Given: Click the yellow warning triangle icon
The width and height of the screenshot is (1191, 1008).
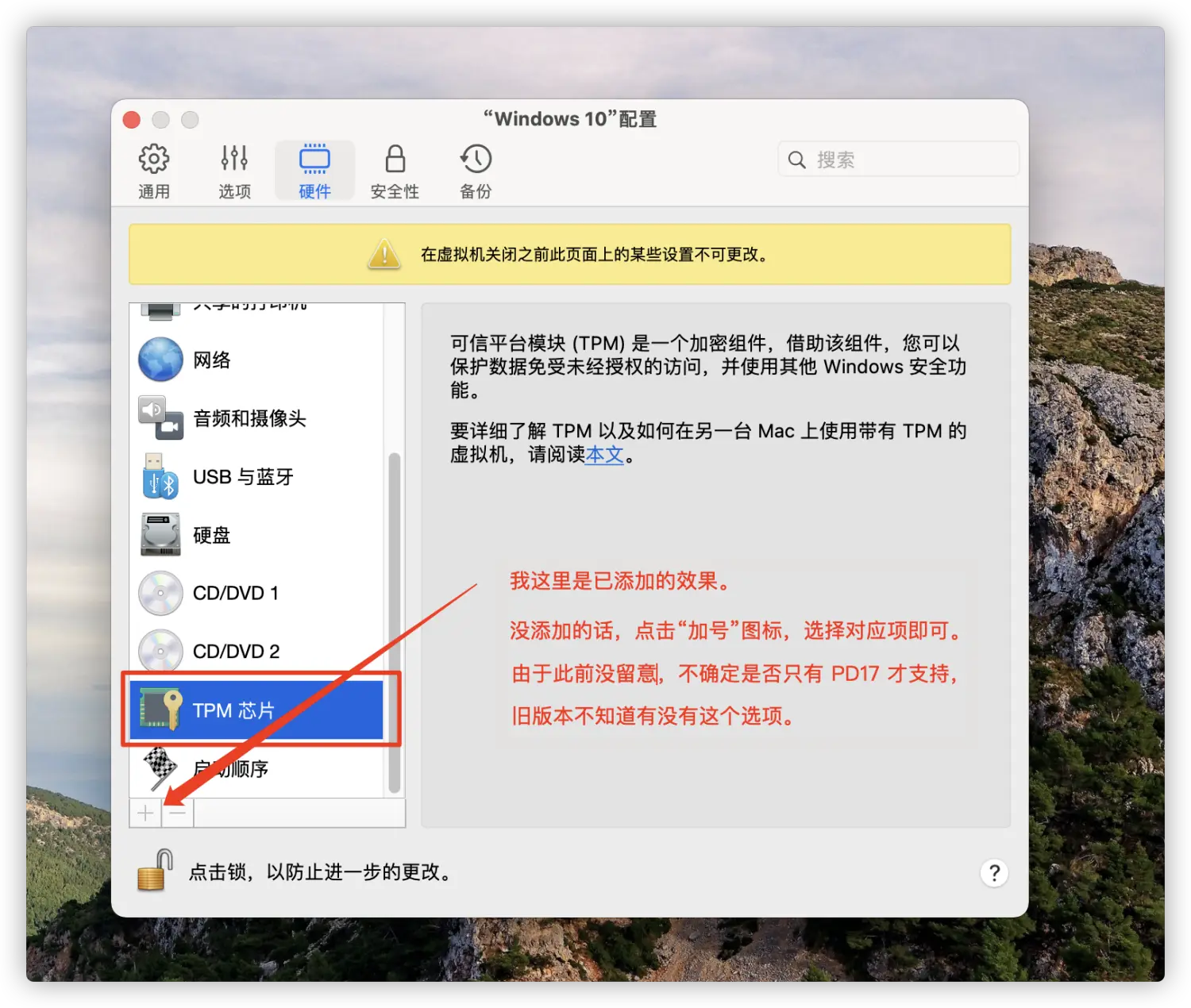Looking at the screenshot, I should 384,254.
